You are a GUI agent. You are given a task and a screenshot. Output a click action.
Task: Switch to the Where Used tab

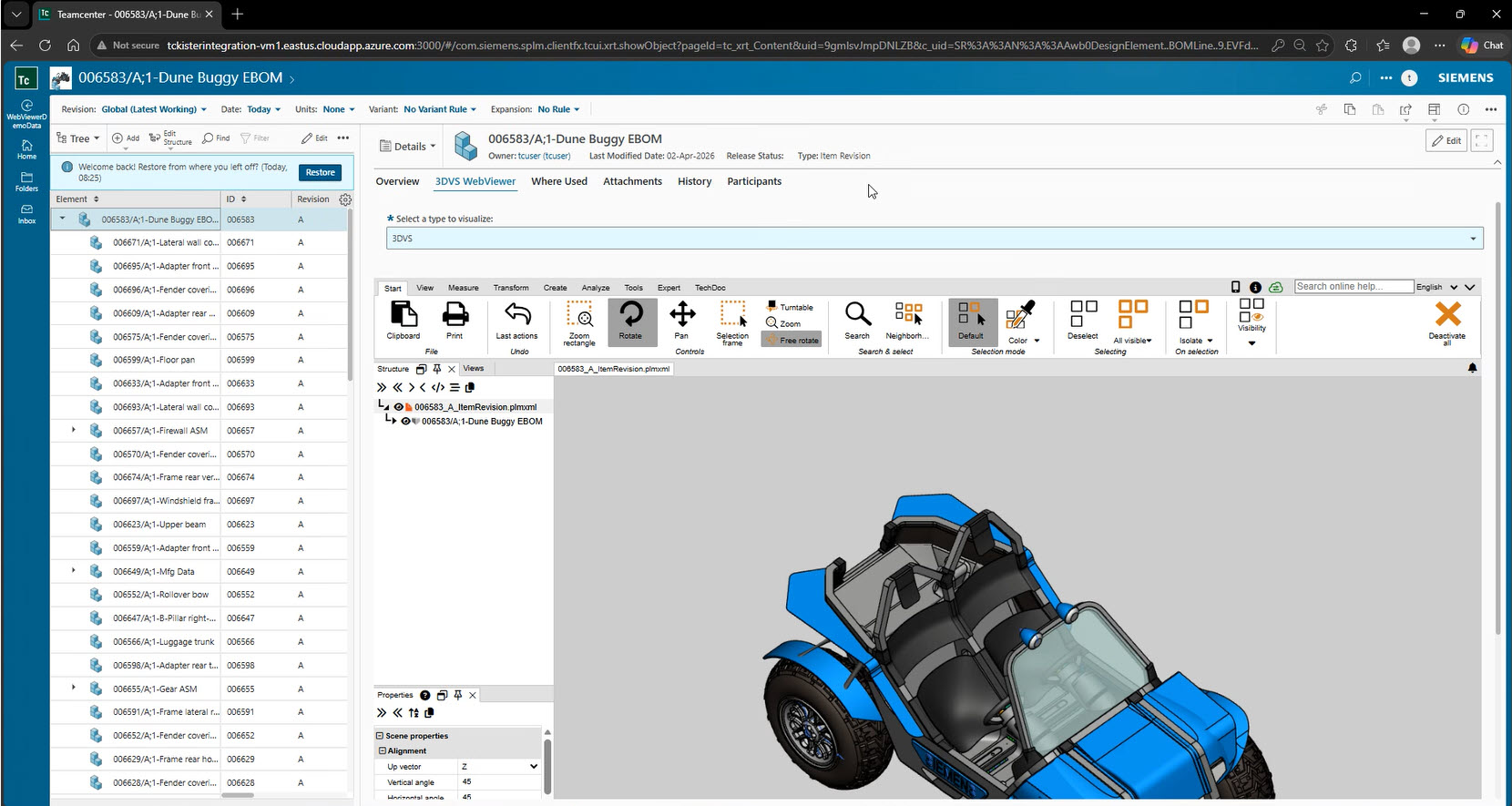pos(559,181)
